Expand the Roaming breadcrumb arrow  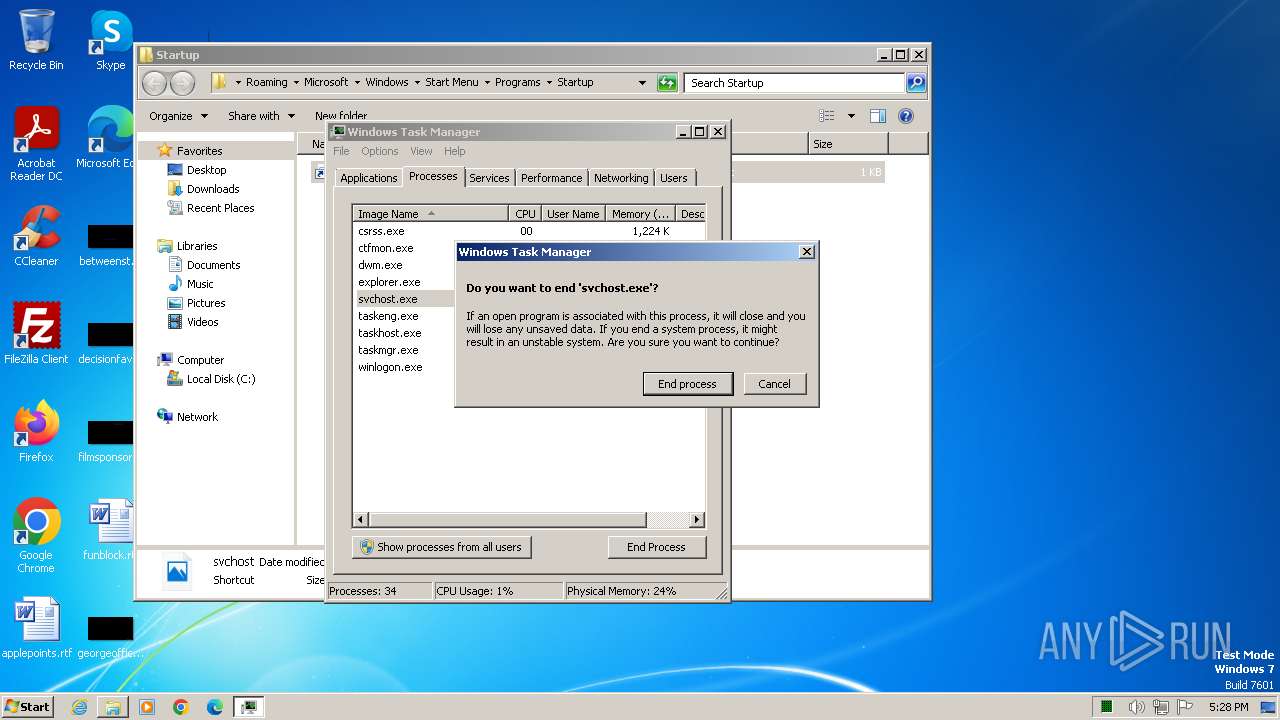pyautogui.click(x=295, y=83)
